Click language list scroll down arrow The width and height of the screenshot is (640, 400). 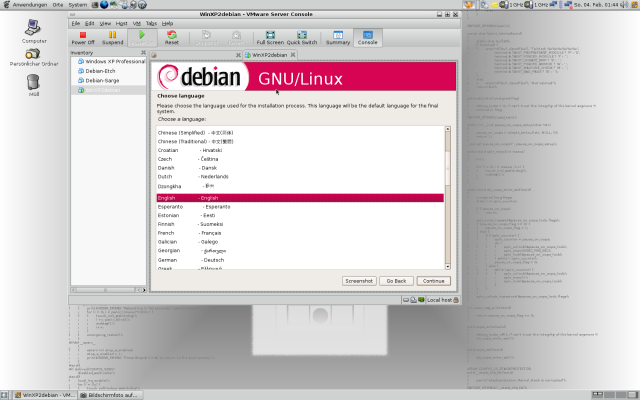point(448,267)
